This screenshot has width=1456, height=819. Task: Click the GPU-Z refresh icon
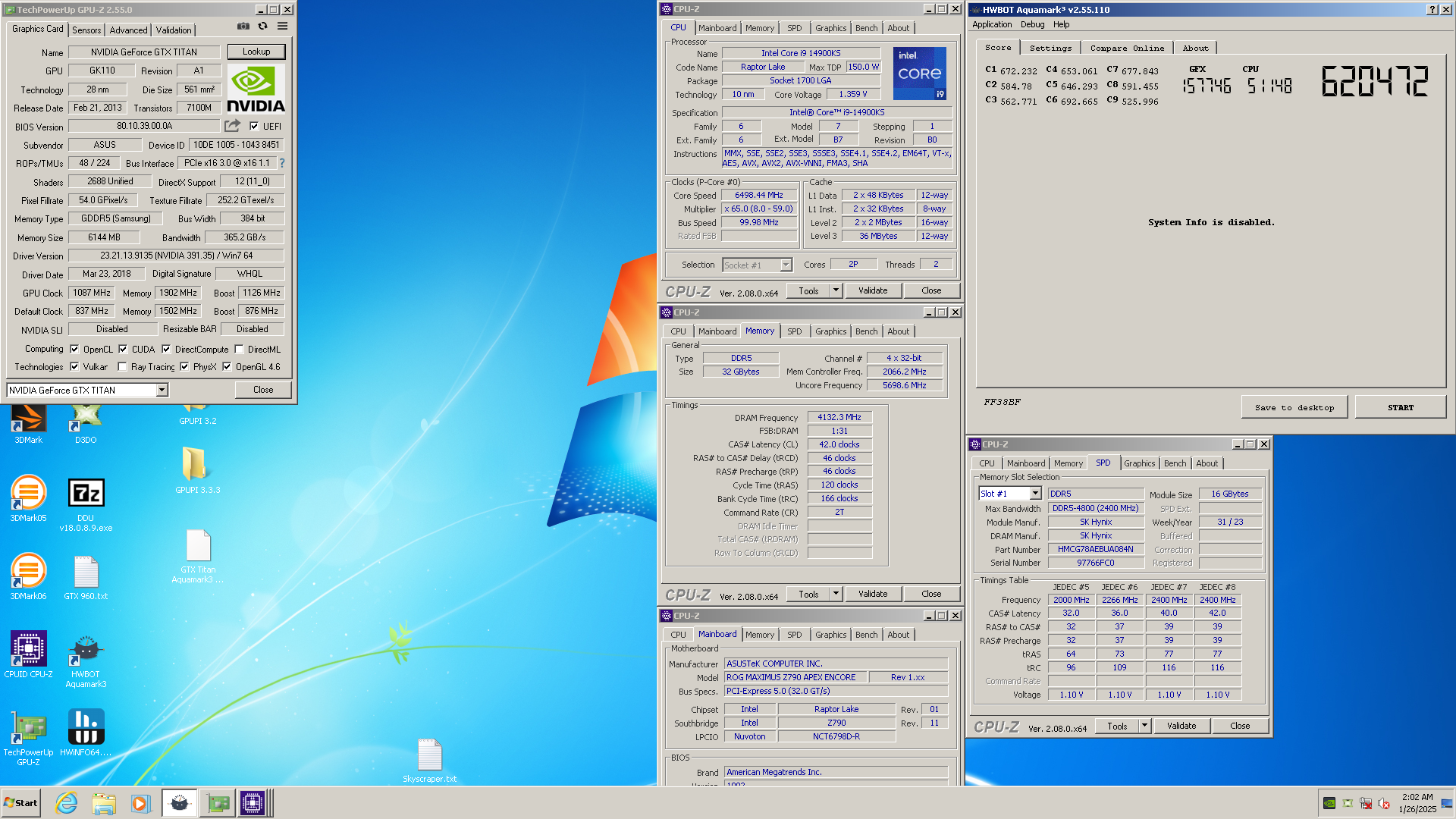click(262, 27)
